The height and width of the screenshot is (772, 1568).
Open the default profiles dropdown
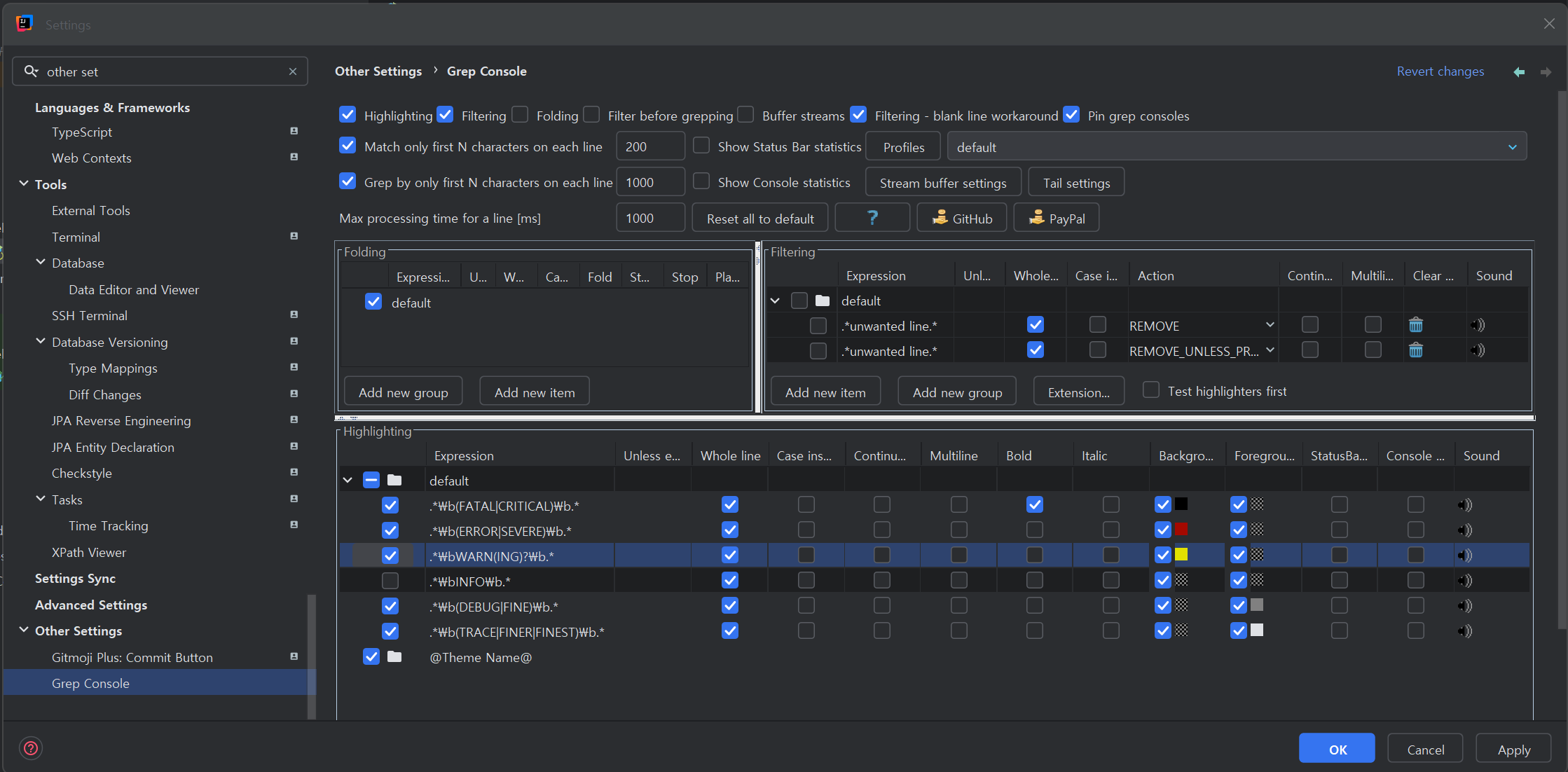tap(1237, 147)
